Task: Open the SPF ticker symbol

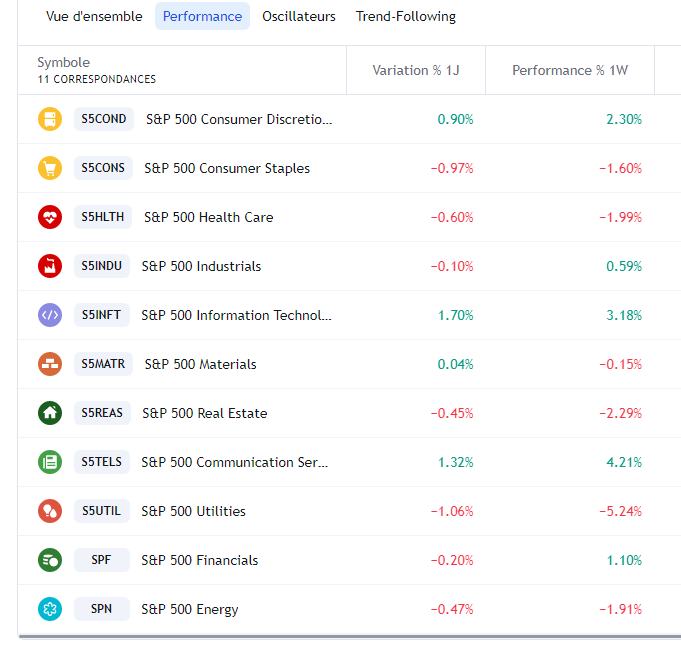Action: pos(102,560)
